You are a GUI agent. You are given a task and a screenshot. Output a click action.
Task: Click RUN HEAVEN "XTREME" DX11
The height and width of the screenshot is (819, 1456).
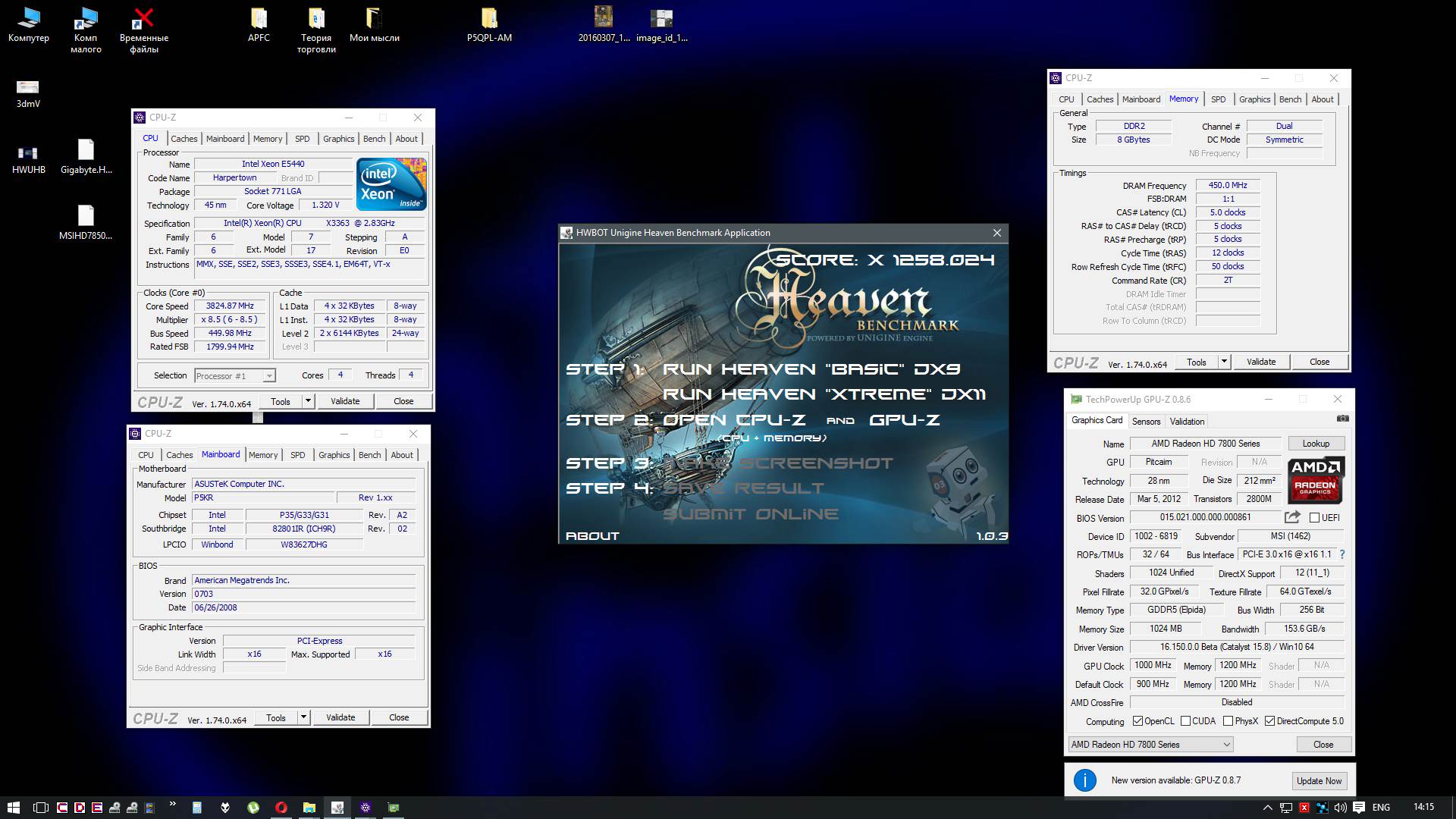(824, 394)
